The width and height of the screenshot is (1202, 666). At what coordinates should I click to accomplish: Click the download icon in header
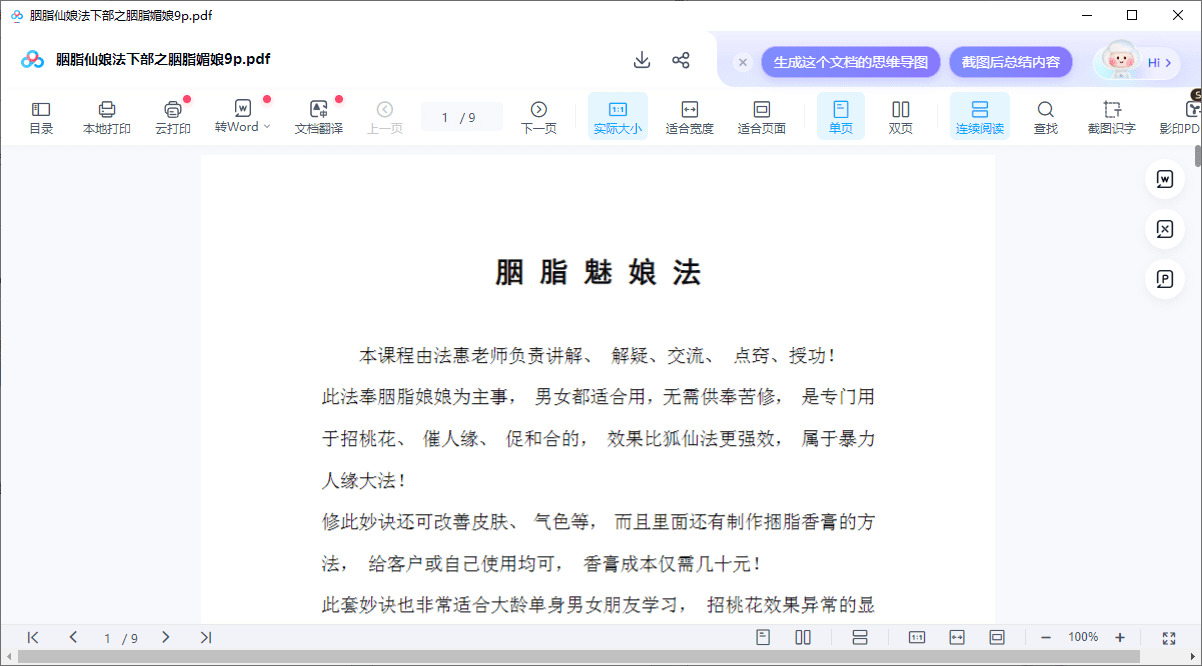pos(642,60)
